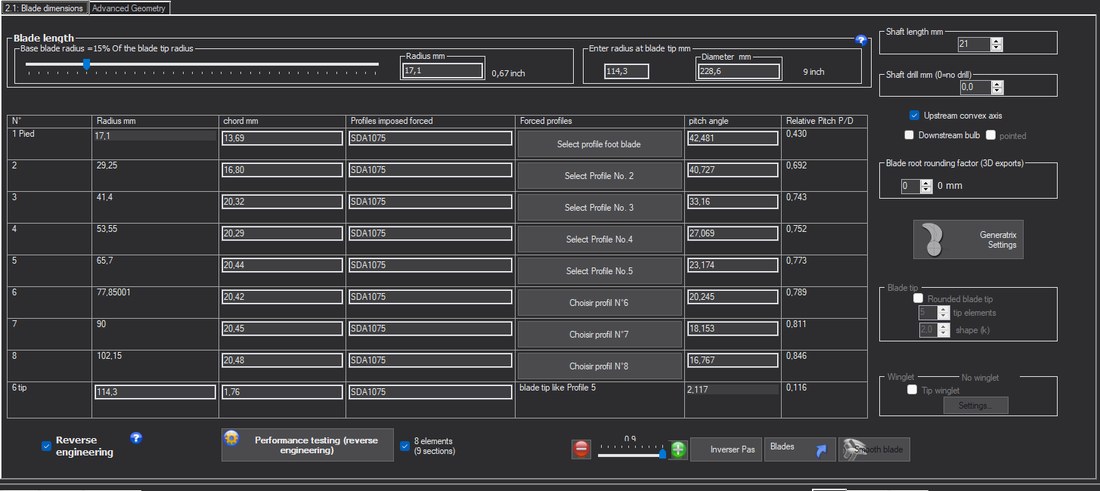Increase Shaft drill value with up arrow
The width and height of the screenshot is (1100, 491).
[997, 83]
